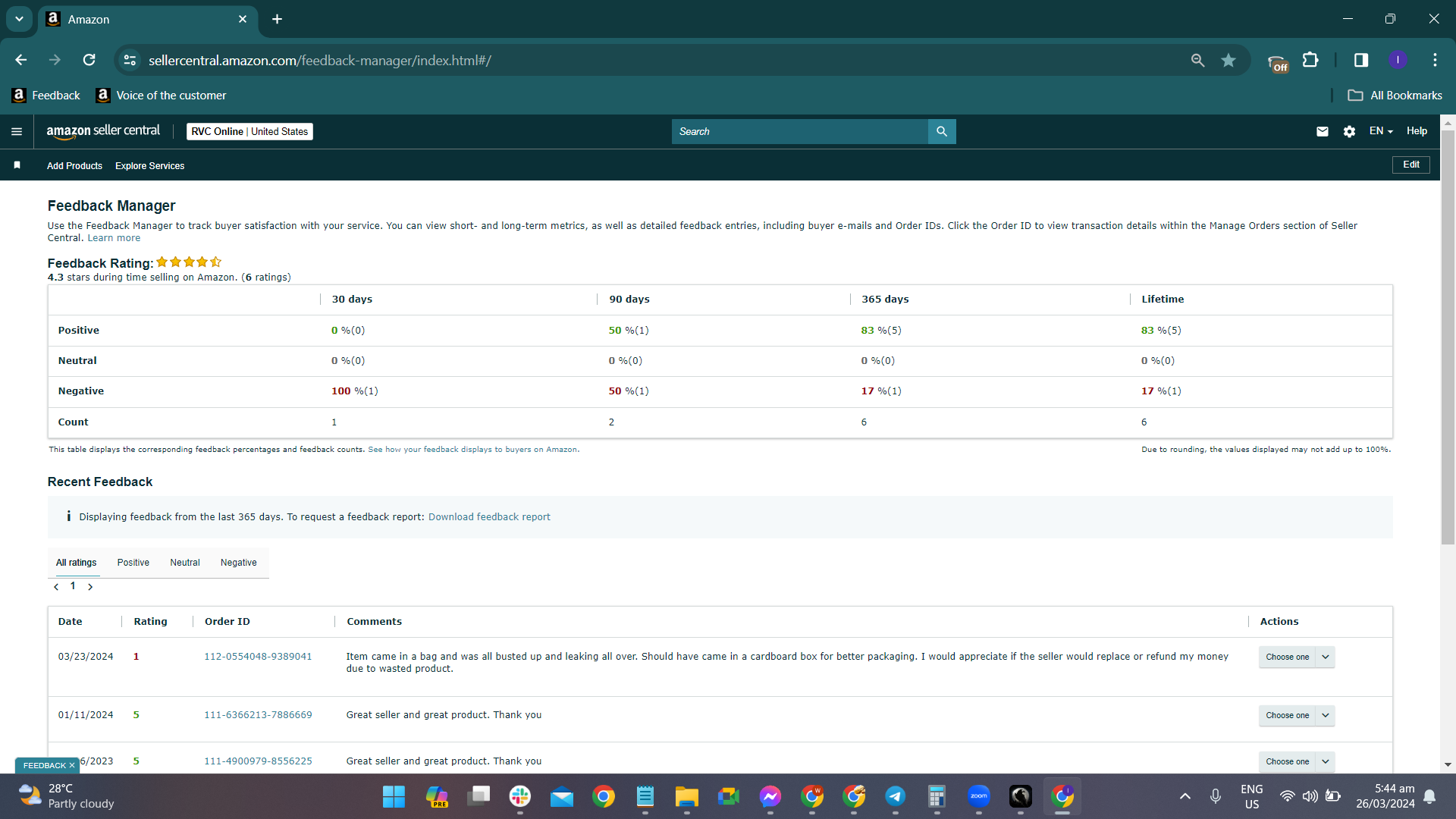View site information icon in the address bar

pyautogui.click(x=130, y=60)
